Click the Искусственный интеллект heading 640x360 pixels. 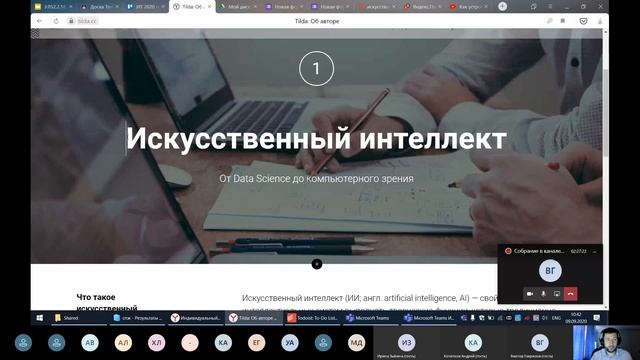pos(316,138)
